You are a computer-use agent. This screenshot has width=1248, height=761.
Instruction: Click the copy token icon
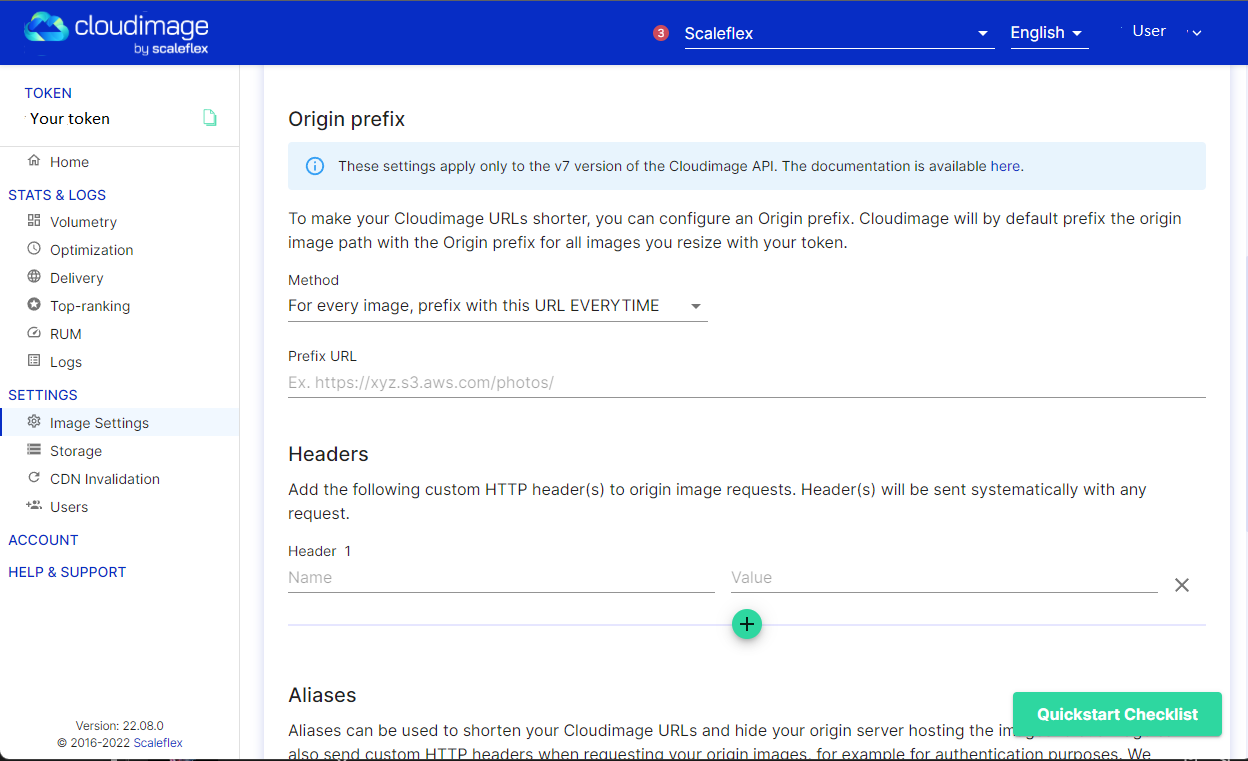click(209, 118)
